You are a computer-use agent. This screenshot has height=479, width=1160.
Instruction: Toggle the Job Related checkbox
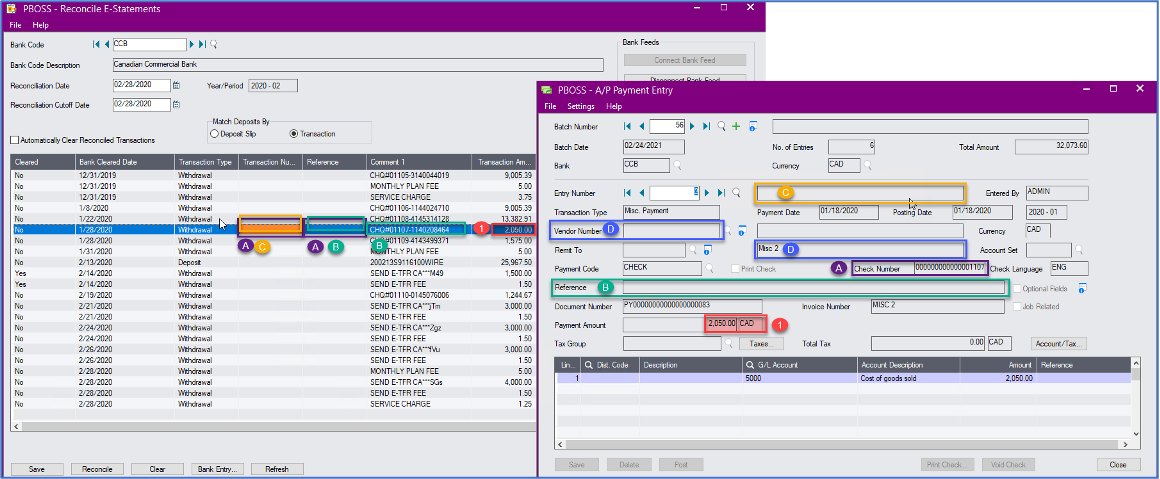tap(1017, 306)
